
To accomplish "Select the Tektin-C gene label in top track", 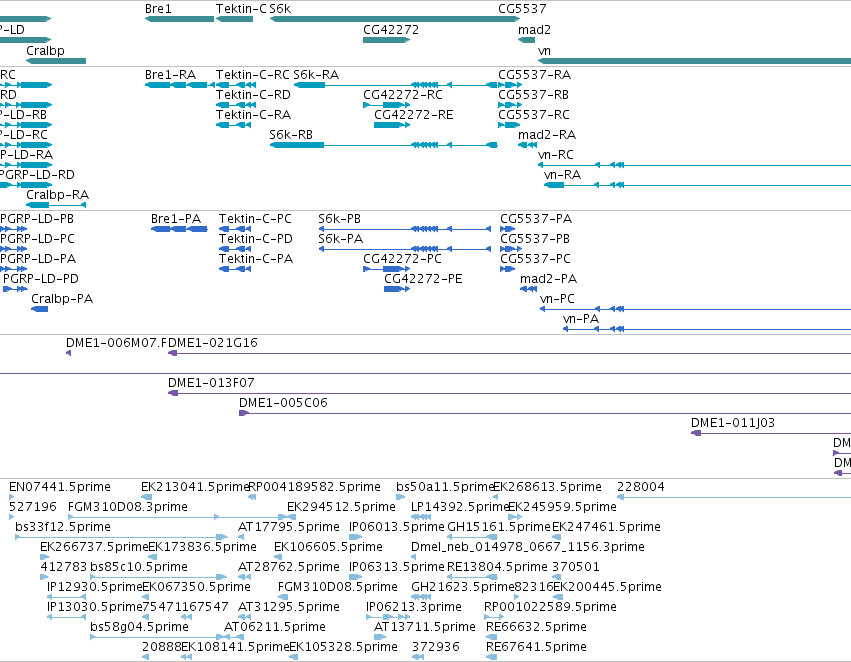I will coord(241,9).
